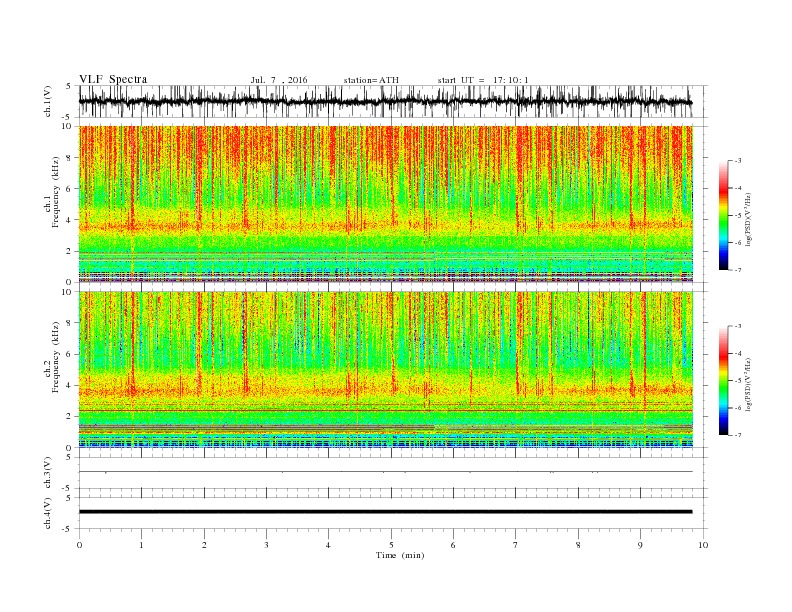
Task: Click the "1" tick on the Time axis
Action: point(141,545)
